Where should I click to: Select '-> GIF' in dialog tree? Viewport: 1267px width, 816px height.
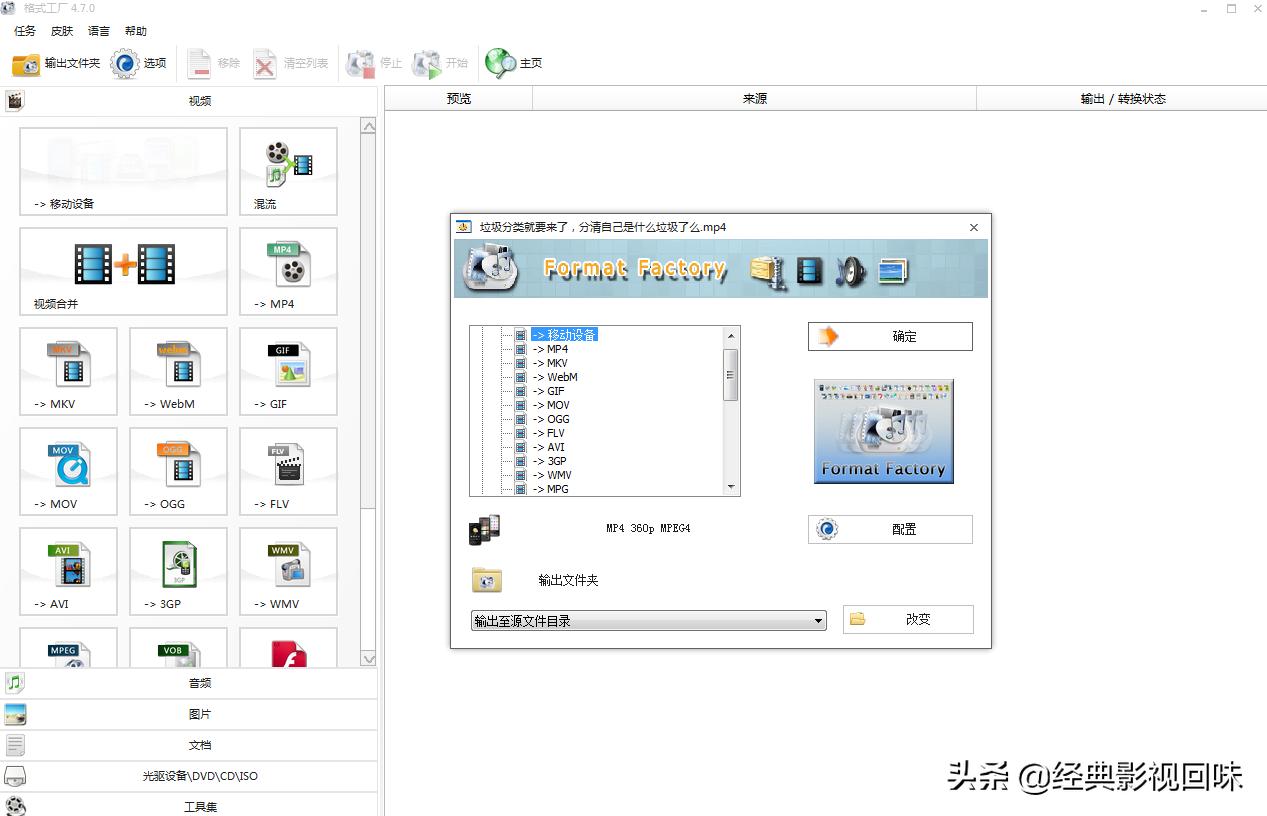pyautogui.click(x=548, y=391)
